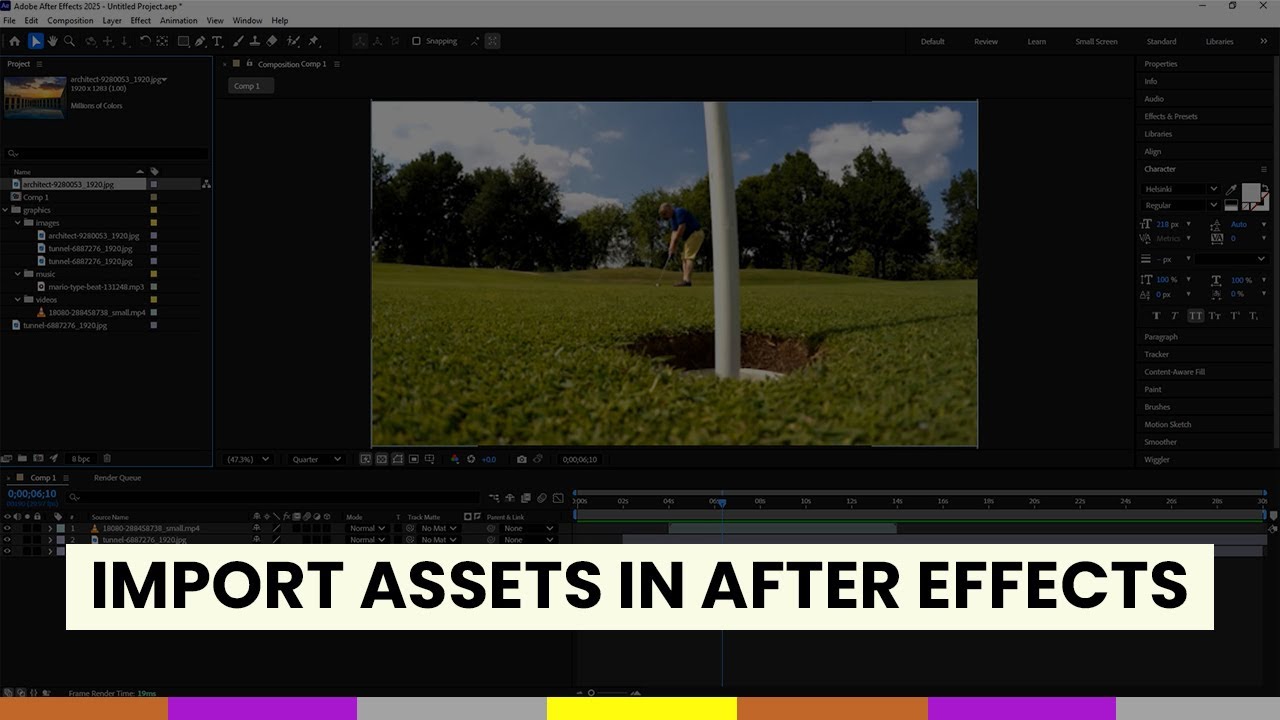Screen dimensions: 1280x720
Task: Toggle visibility eye of layer 1 video
Action: pyautogui.click(x=7, y=528)
